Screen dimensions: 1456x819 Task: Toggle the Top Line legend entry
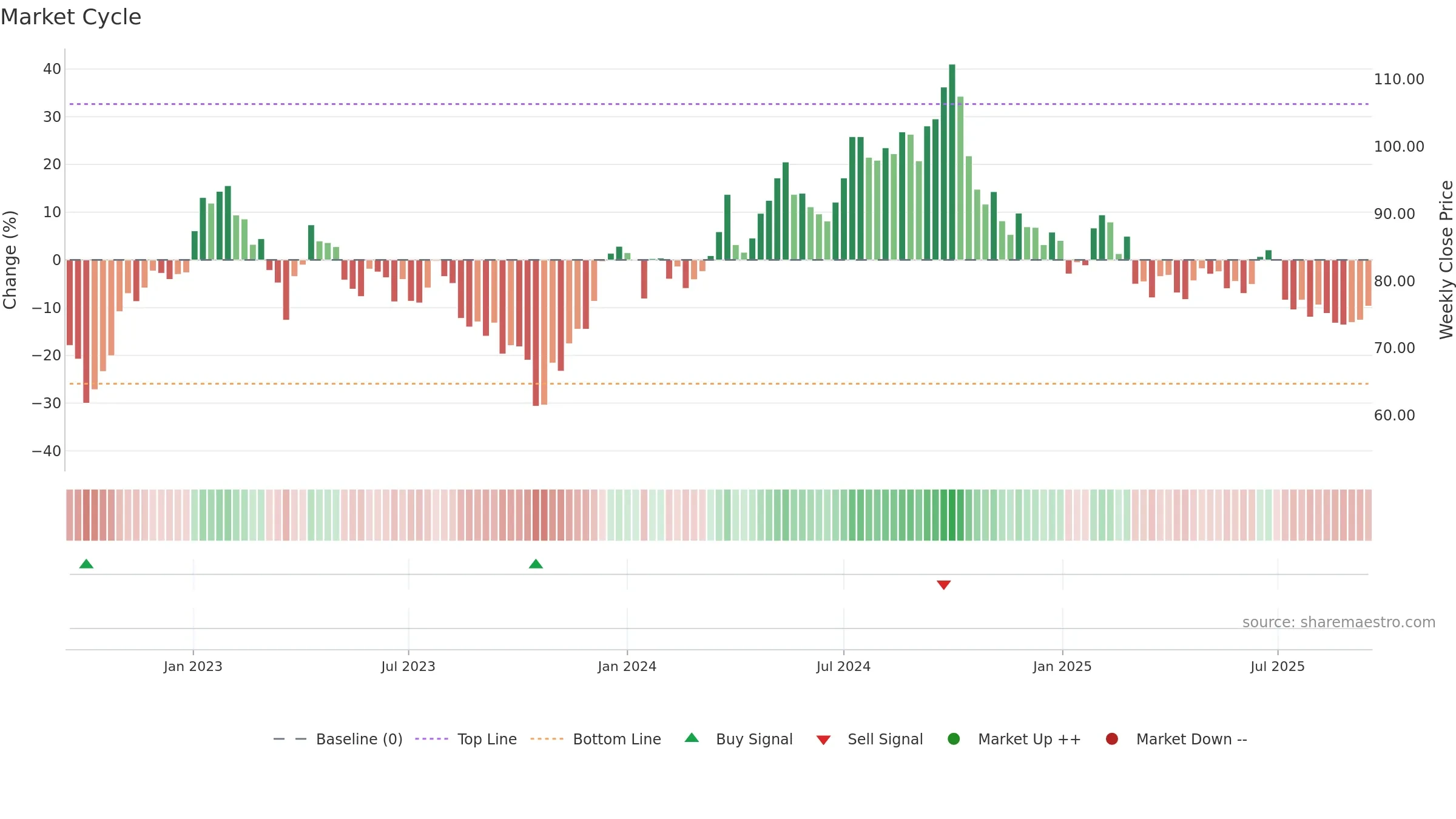[466, 739]
